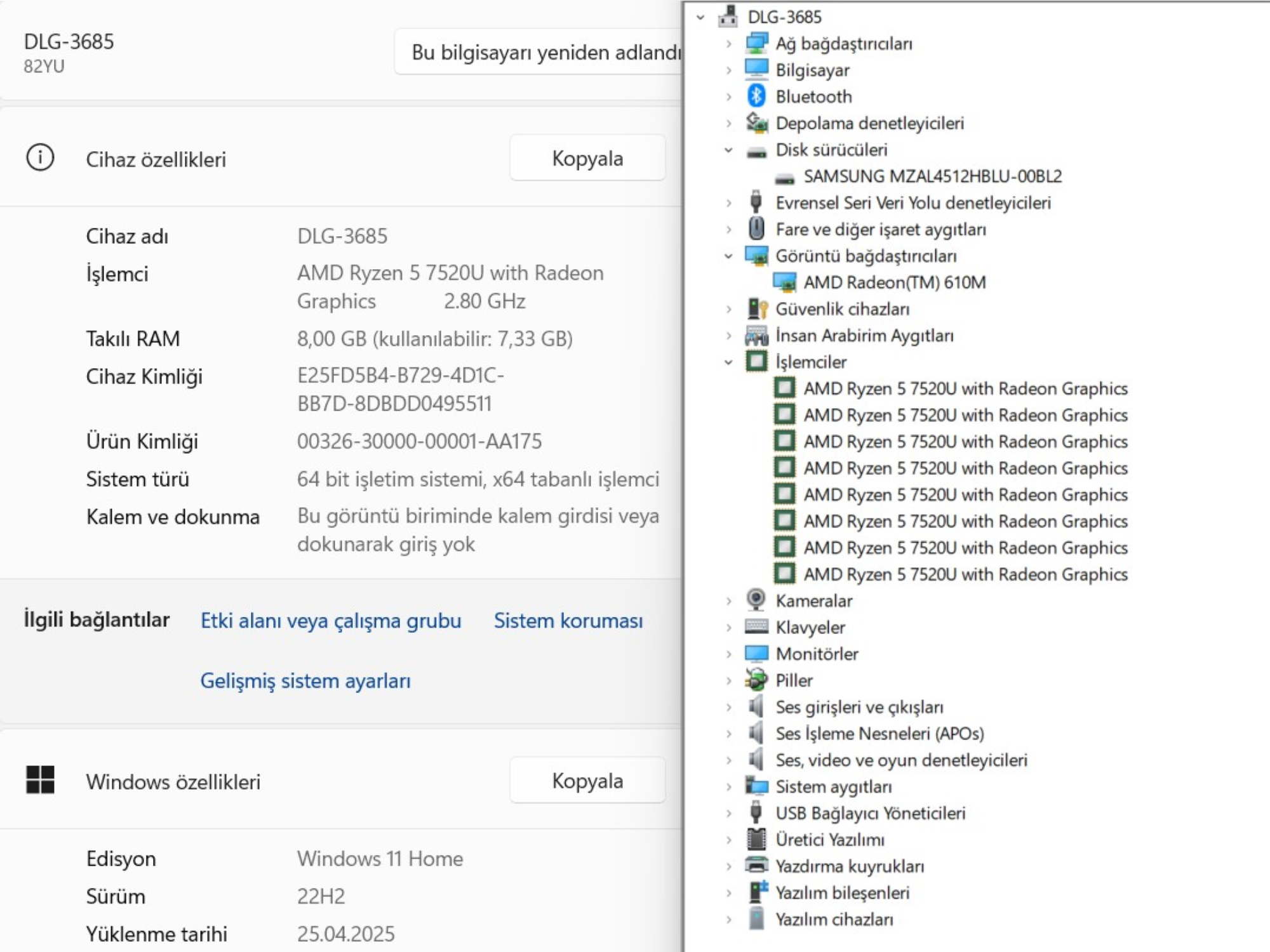Collapse the Görüntü bağdaştırıcıları category
Screen dimensions: 1270x952
pos(729,256)
